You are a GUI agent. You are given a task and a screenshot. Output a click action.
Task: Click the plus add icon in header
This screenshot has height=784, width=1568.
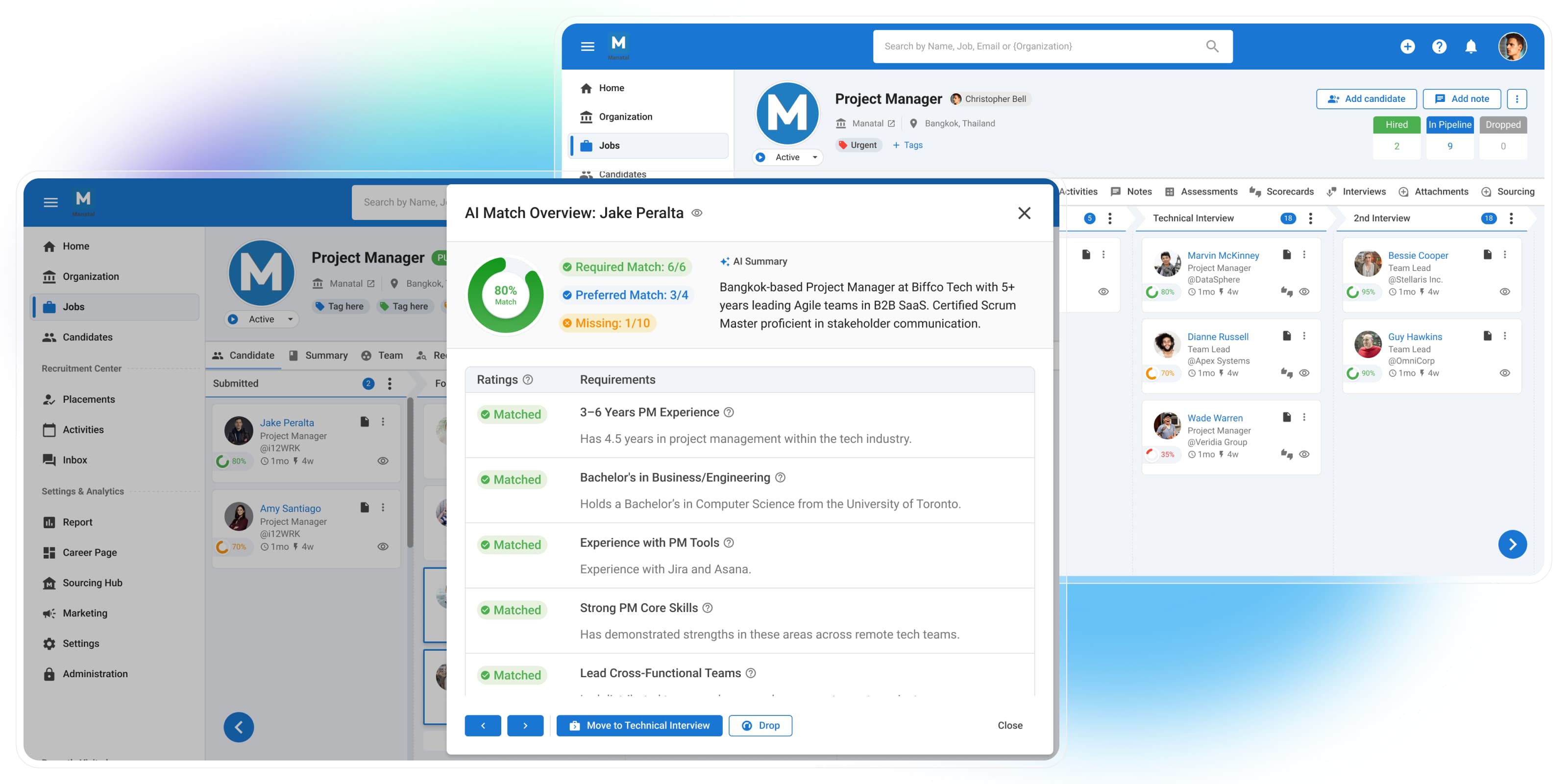click(1407, 46)
